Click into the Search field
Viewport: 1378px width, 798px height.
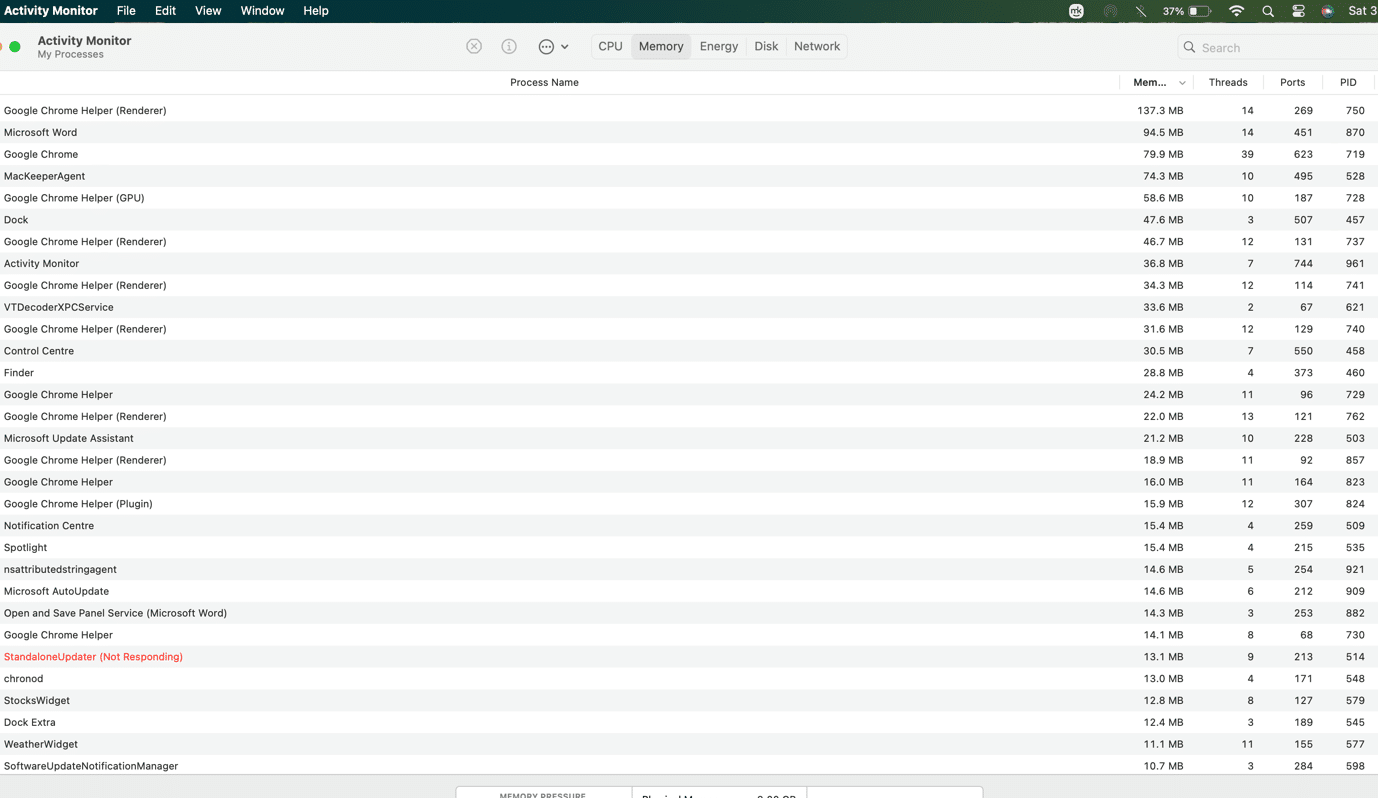[1280, 48]
